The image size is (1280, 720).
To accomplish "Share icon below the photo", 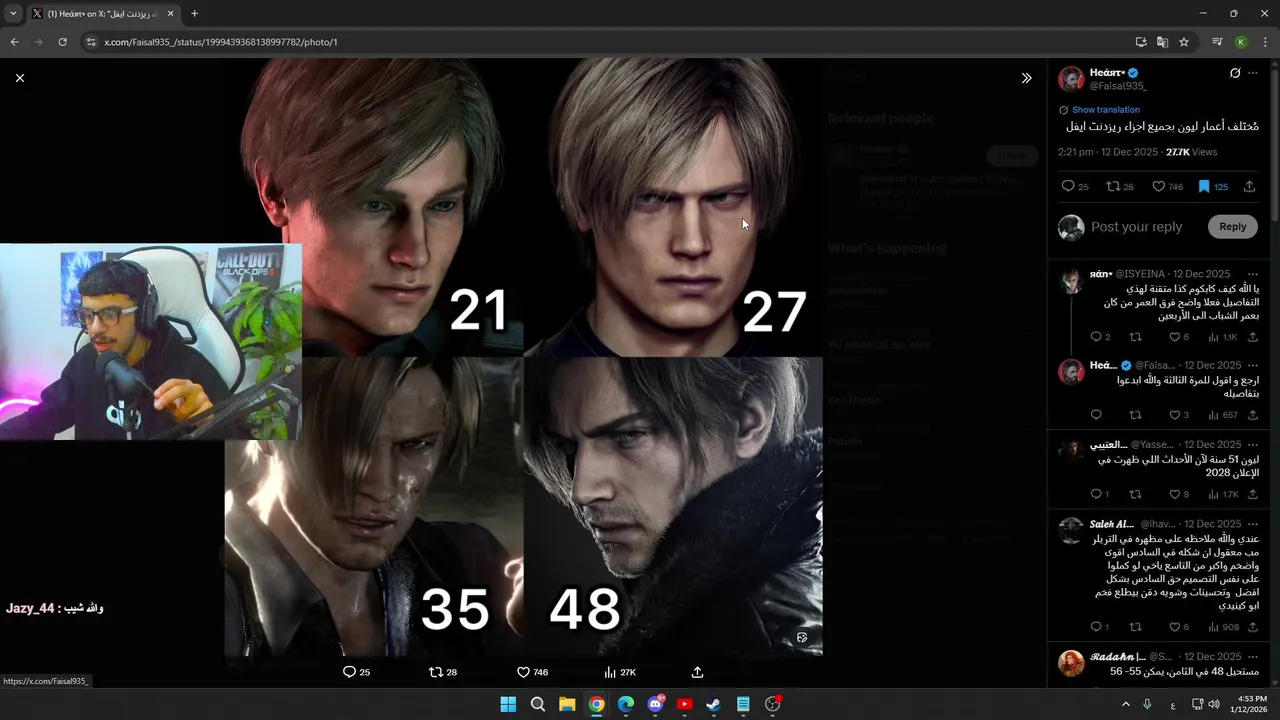I will click(x=697, y=672).
